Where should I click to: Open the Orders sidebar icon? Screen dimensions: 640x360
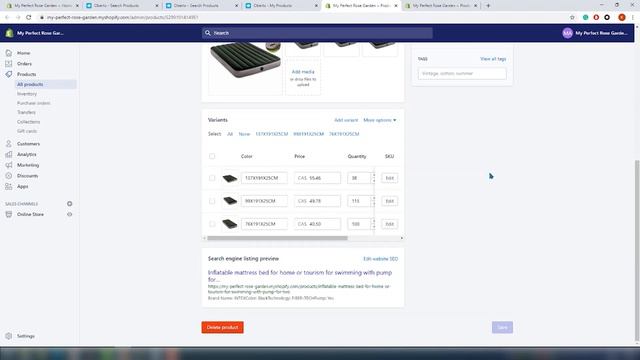coord(9,64)
